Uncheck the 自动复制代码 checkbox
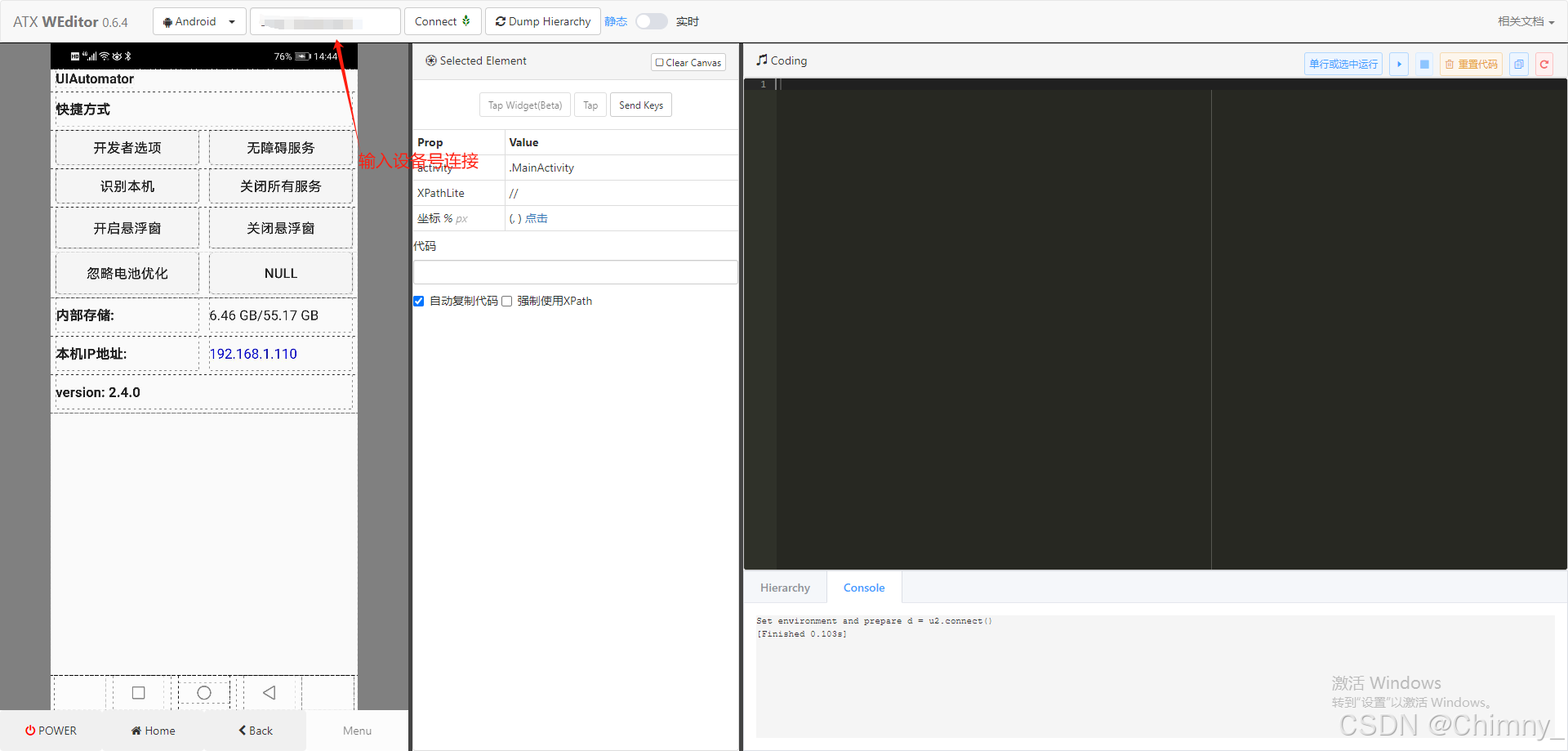The height and width of the screenshot is (751, 1568). tap(418, 301)
